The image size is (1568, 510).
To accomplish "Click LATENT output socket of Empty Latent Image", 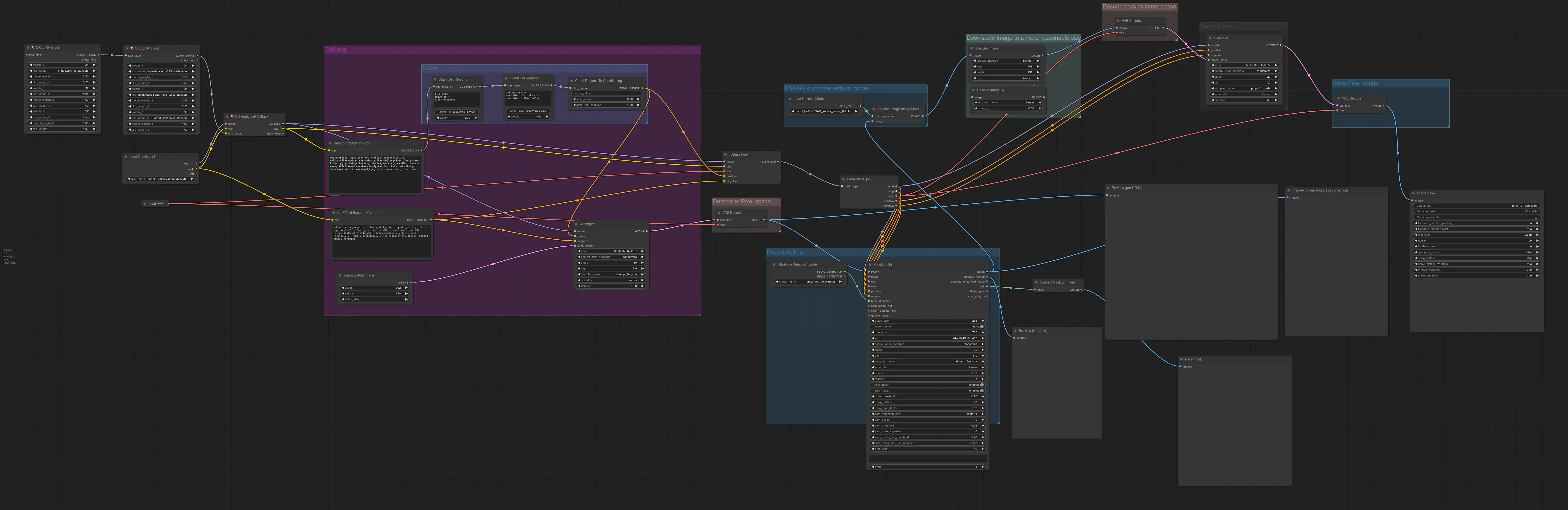I will point(411,283).
